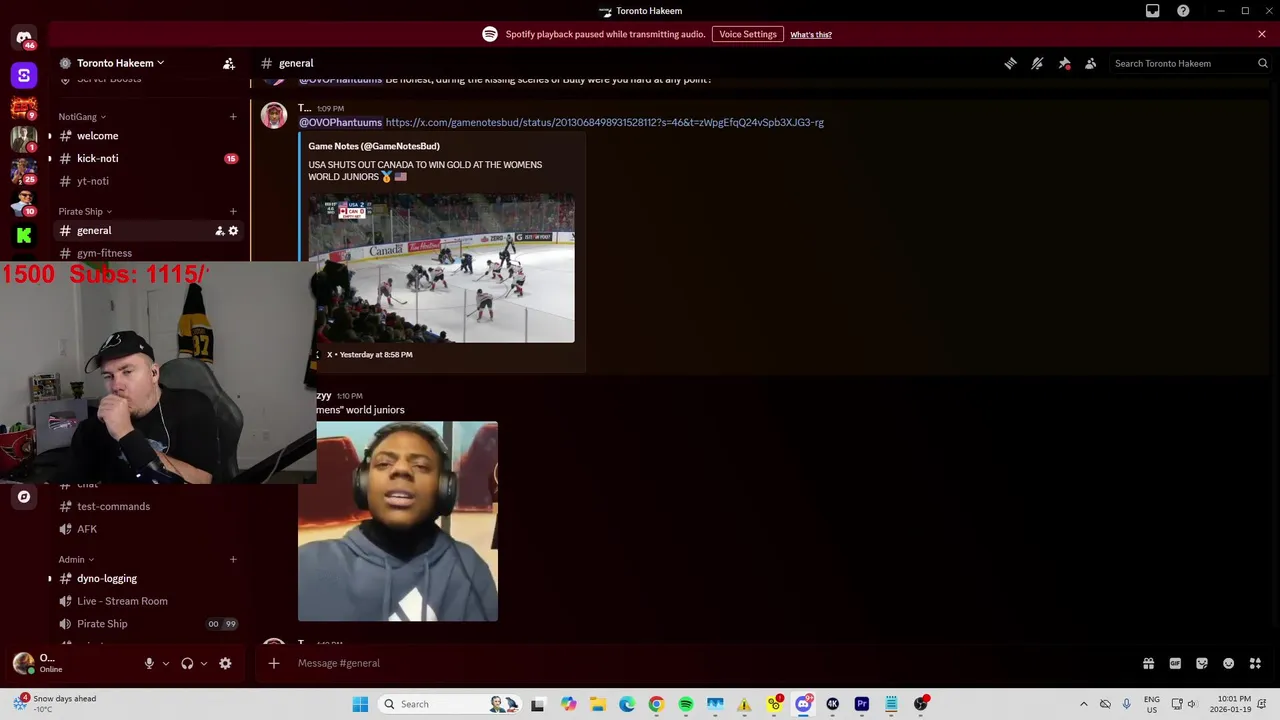Viewport: 1280px width, 720px height.
Task: Open Spotify from the taskbar
Action: coord(686,704)
